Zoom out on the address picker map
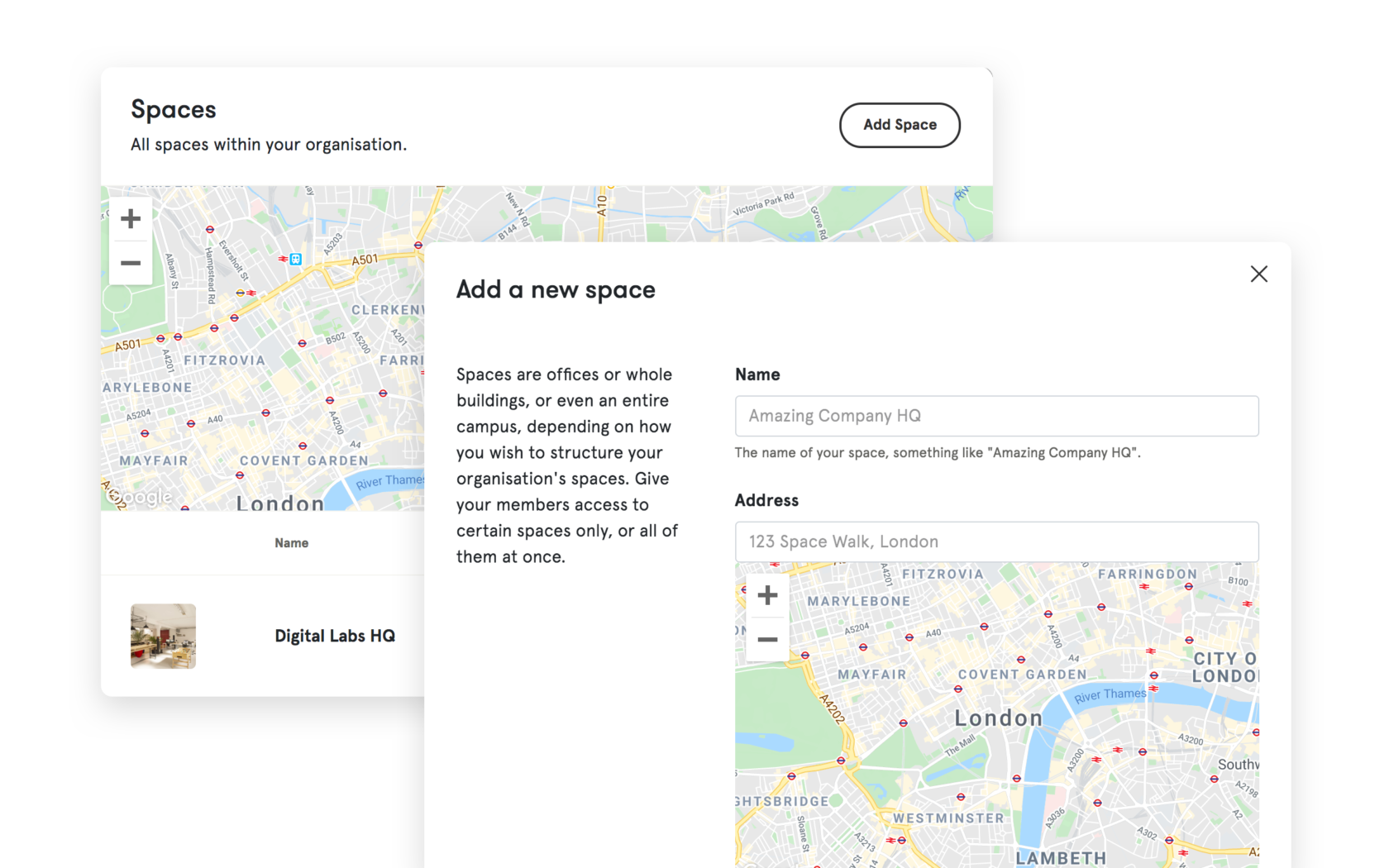 (767, 640)
